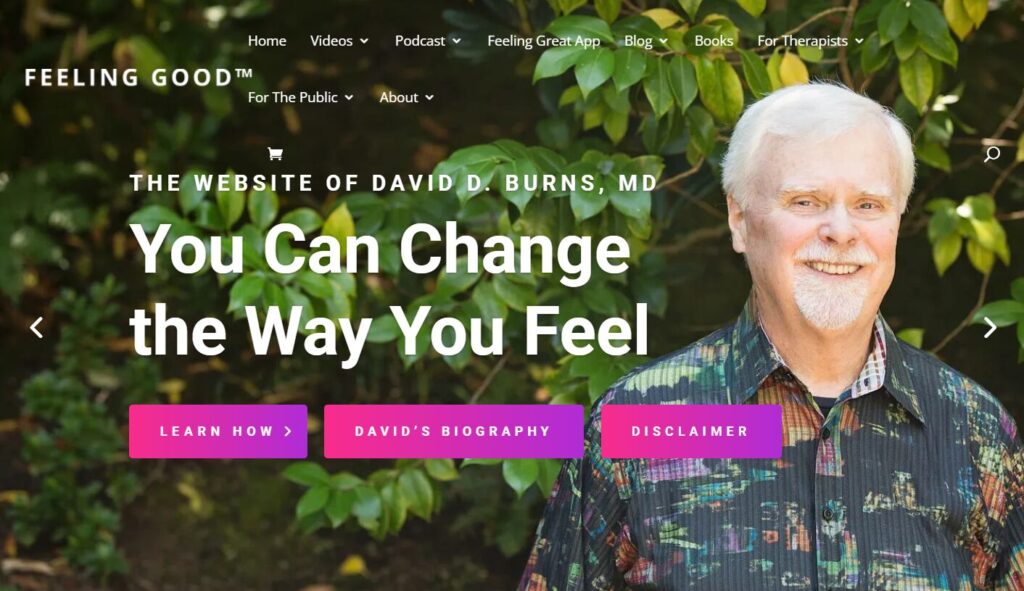Screen dimensions: 1024x591
Task: Expand the Videos dropdown chevron
Action: tap(364, 41)
